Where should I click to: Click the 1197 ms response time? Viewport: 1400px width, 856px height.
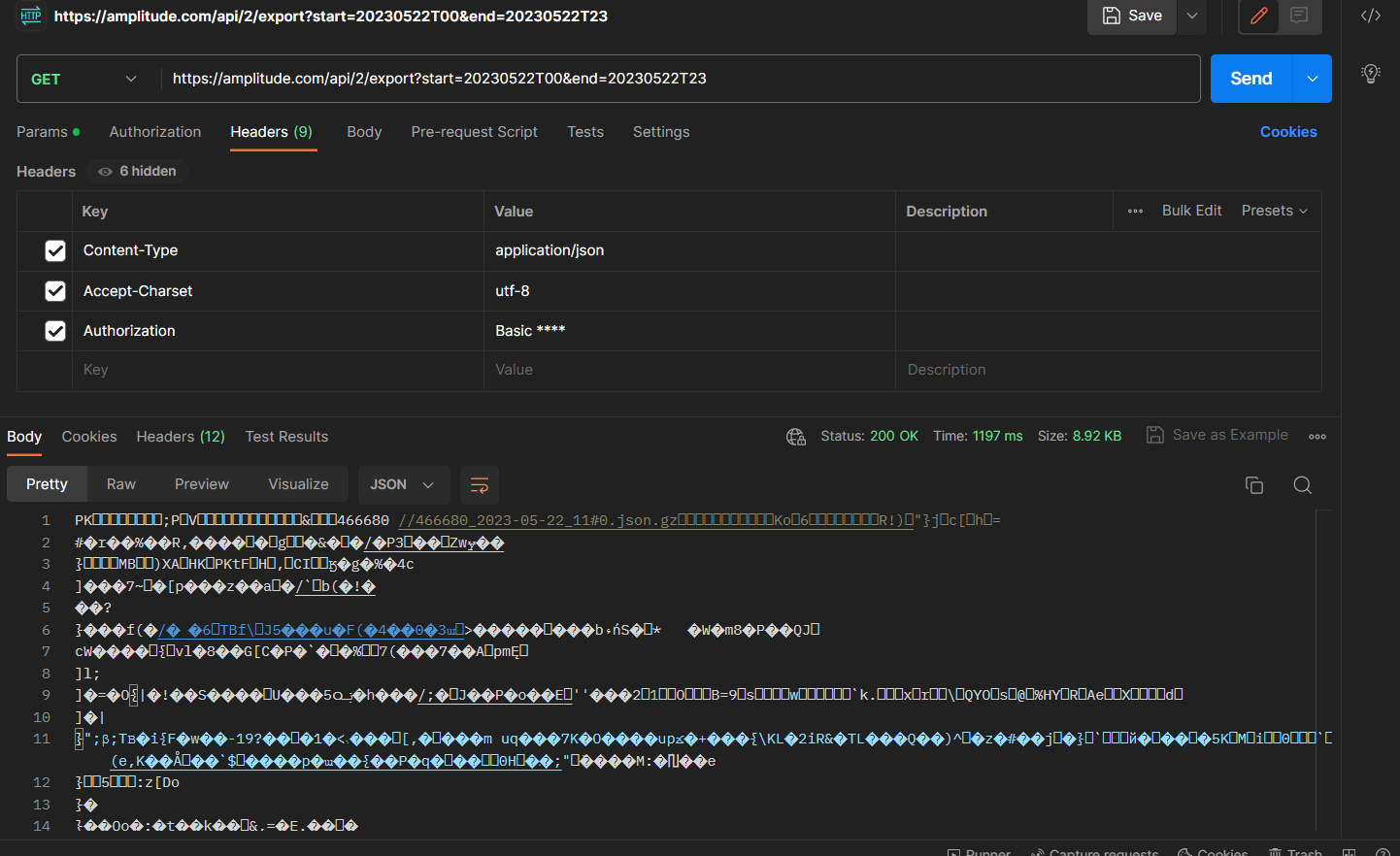pos(997,437)
